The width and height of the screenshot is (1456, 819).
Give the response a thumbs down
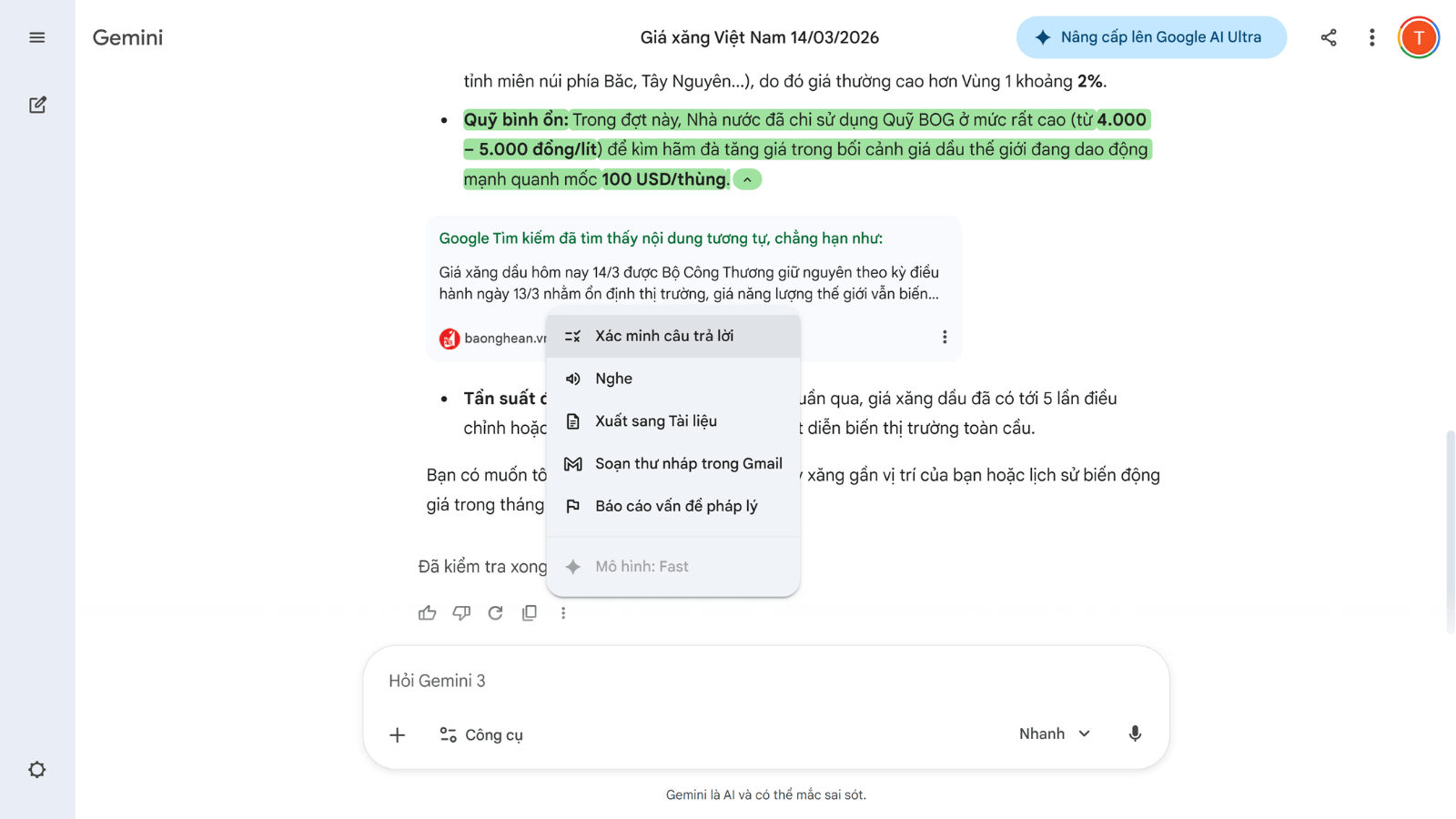(x=461, y=613)
